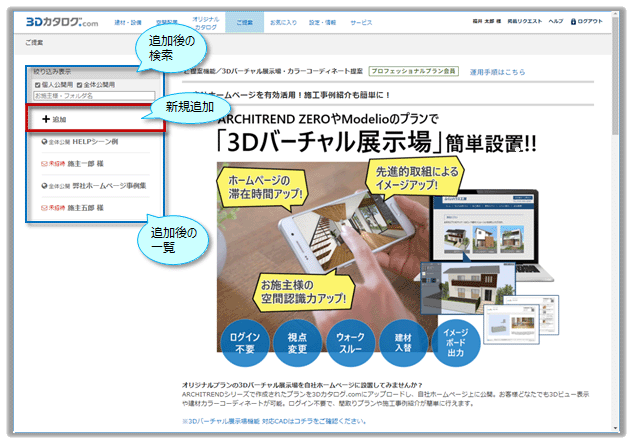Expand the 設定・情報 menu
Image resolution: width=633 pixels, height=444 pixels.
tap(322, 21)
